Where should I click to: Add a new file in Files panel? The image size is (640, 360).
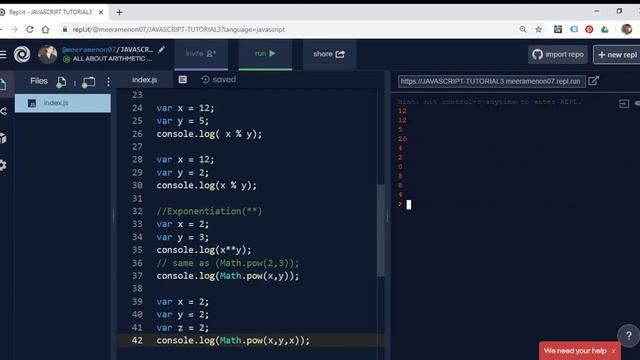[61, 82]
